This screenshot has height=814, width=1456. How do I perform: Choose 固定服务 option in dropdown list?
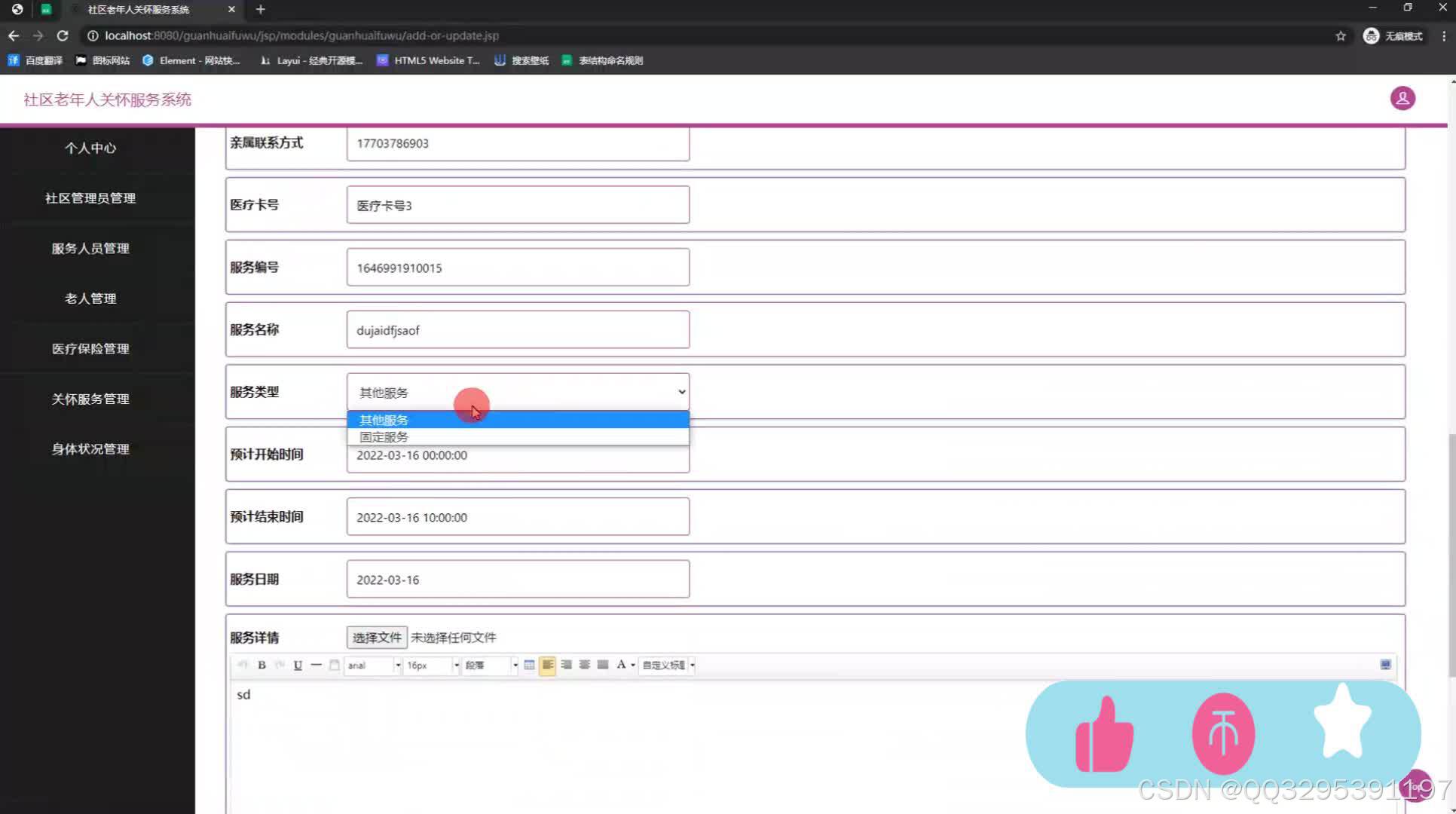pos(518,436)
